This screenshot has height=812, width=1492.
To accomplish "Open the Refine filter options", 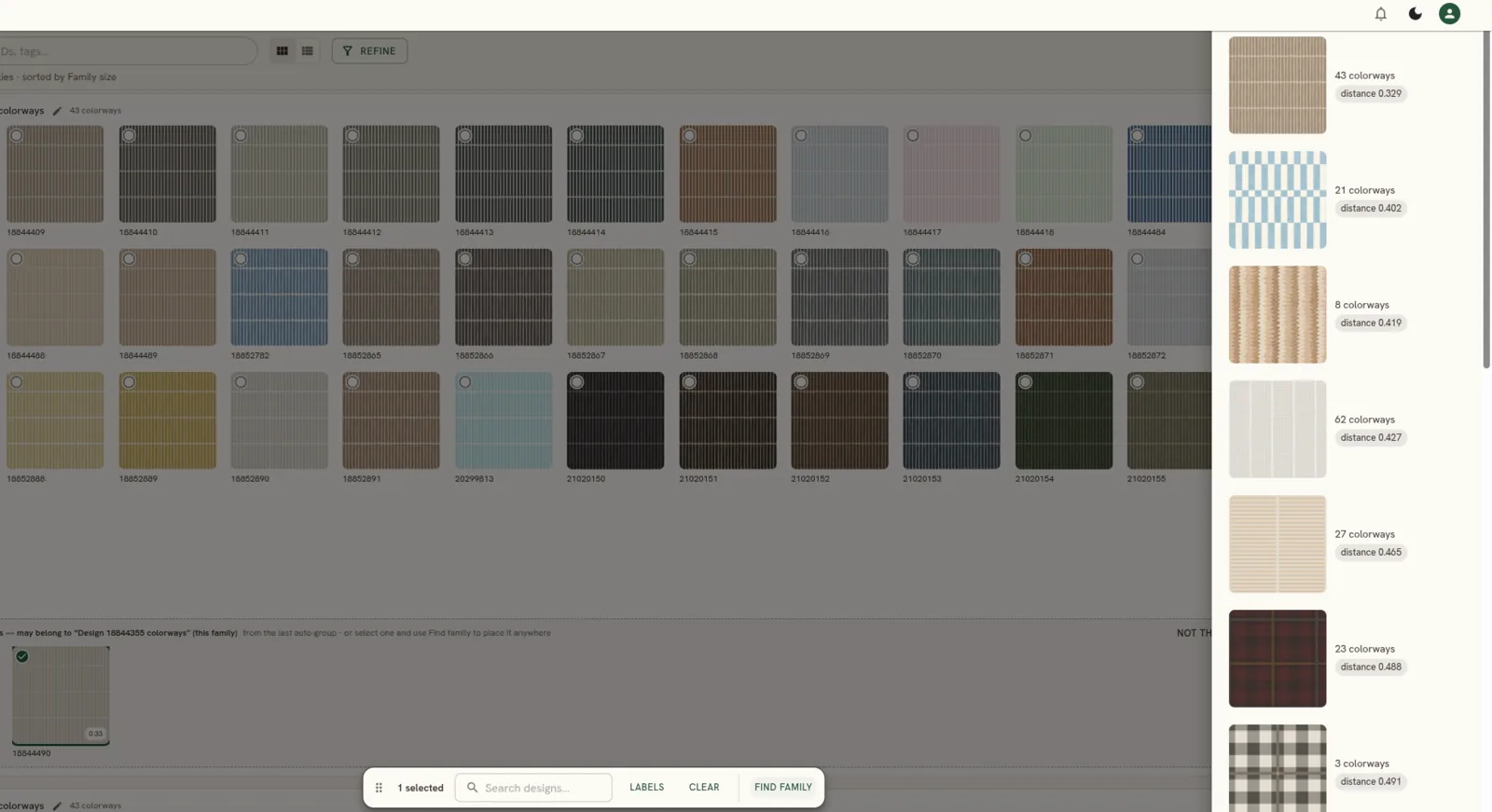I will [x=369, y=51].
